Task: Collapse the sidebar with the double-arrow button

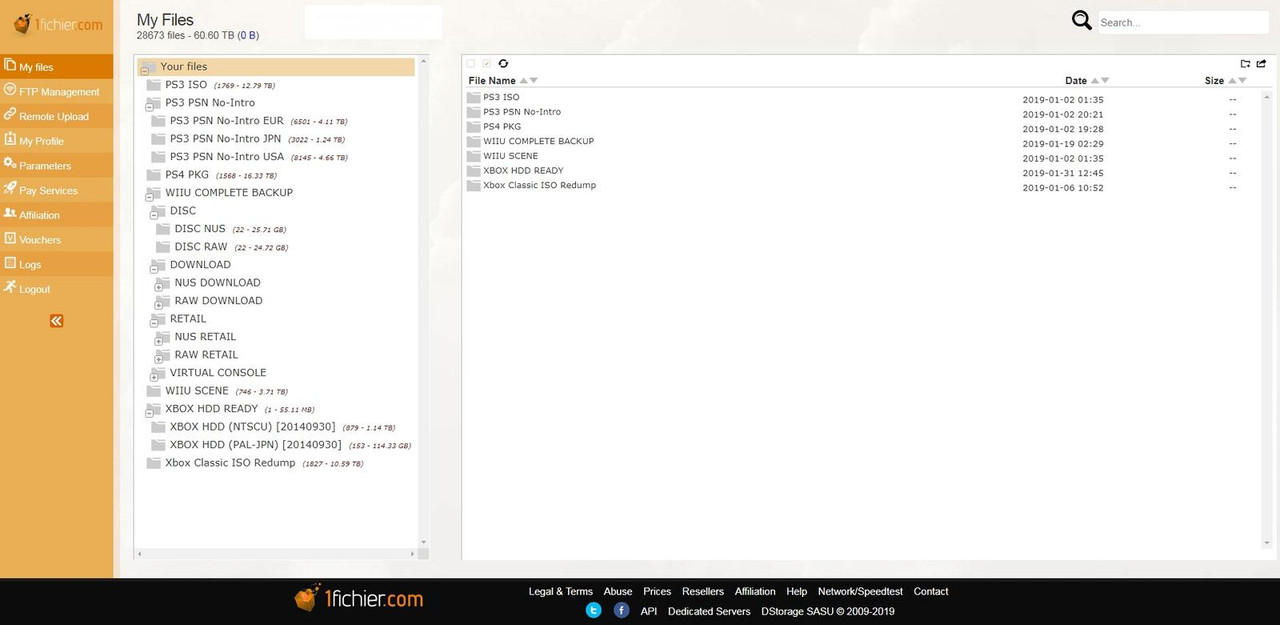Action: 56,321
